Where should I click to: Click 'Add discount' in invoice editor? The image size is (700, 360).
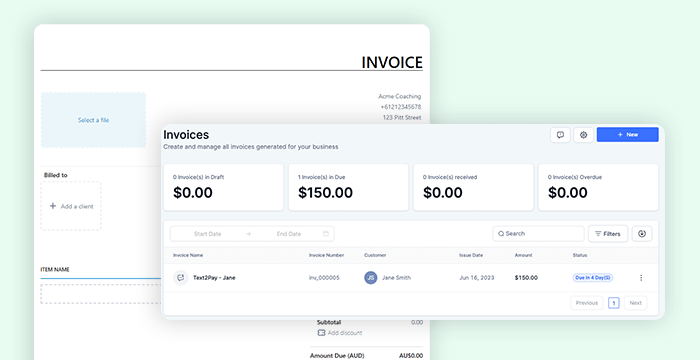coord(345,333)
